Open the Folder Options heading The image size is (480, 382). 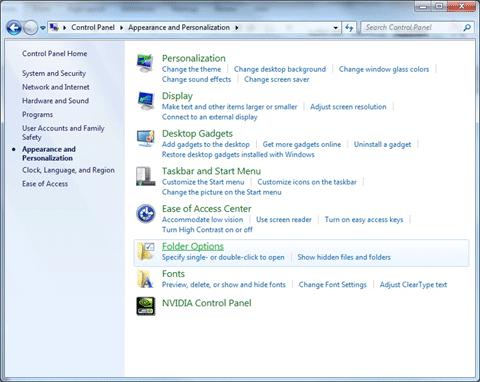pos(193,246)
